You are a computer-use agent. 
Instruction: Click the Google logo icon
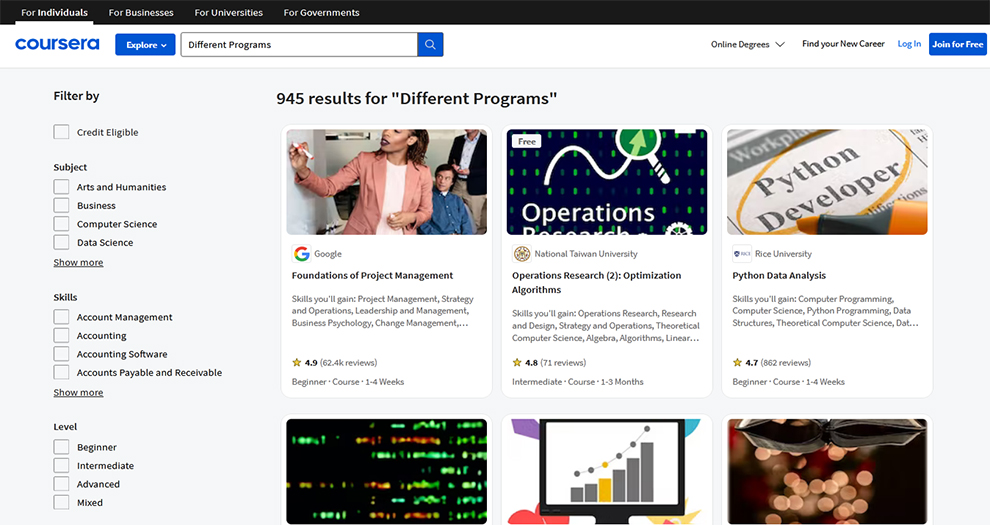pyautogui.click(x=301, y=254)
